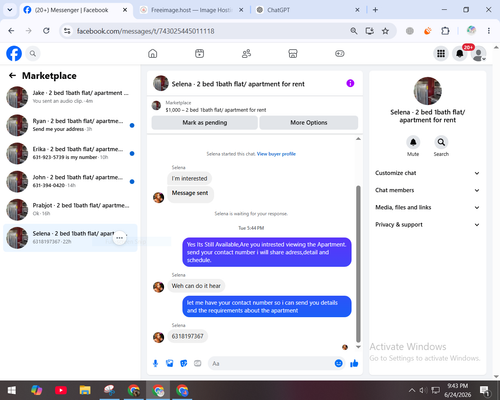Click the chat scroll up arrow
The image size is (500, 400).
(x=358, y=139)
